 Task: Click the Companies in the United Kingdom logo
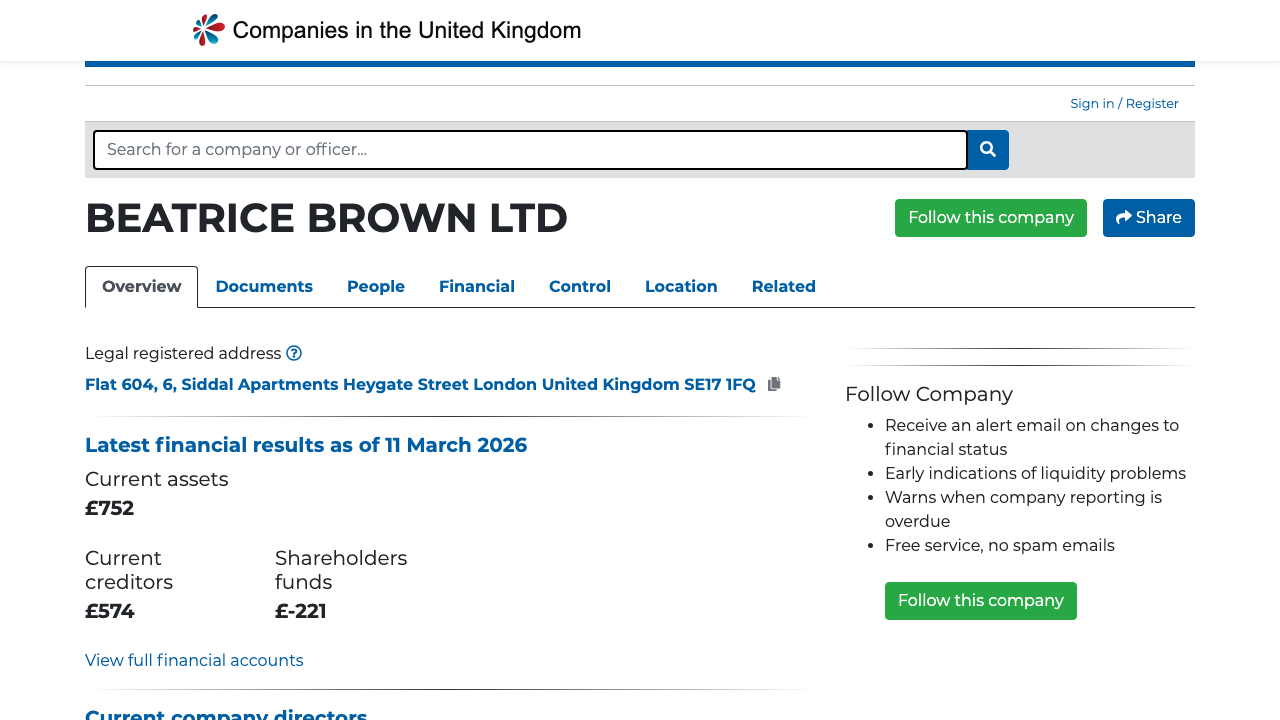tap(386, 29)
